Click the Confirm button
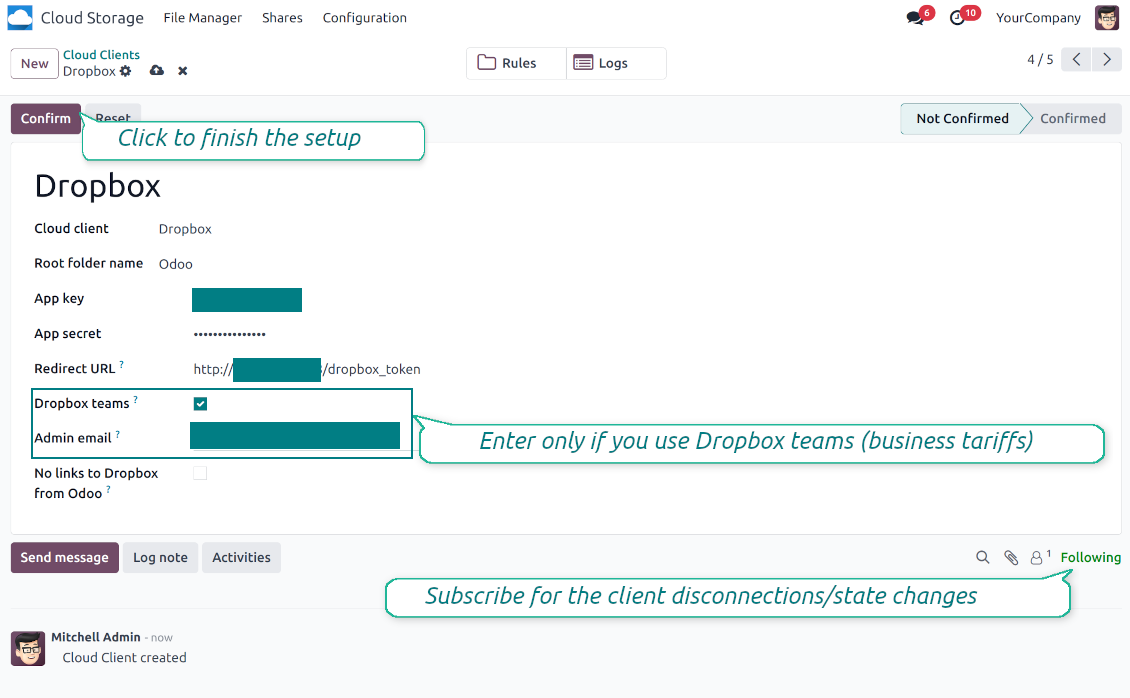 tap(45, 118)
